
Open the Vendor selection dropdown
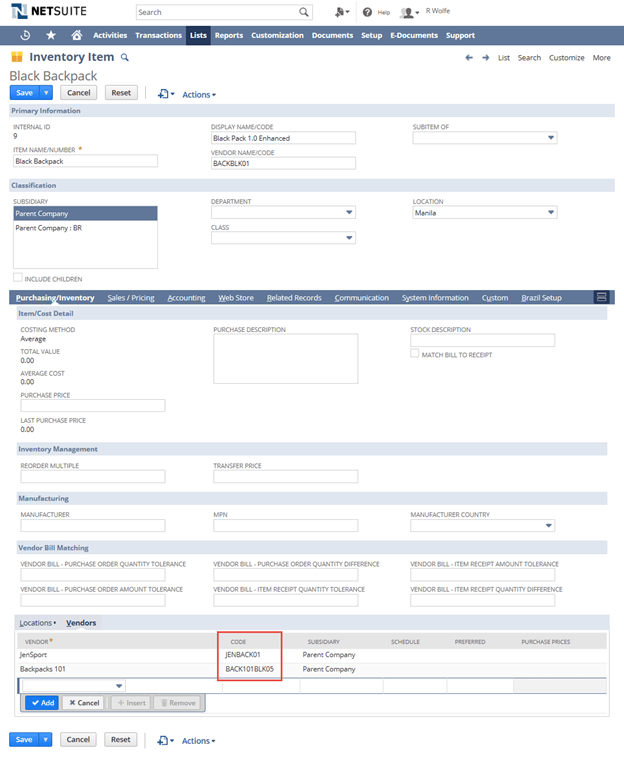[x=119, y=686]
